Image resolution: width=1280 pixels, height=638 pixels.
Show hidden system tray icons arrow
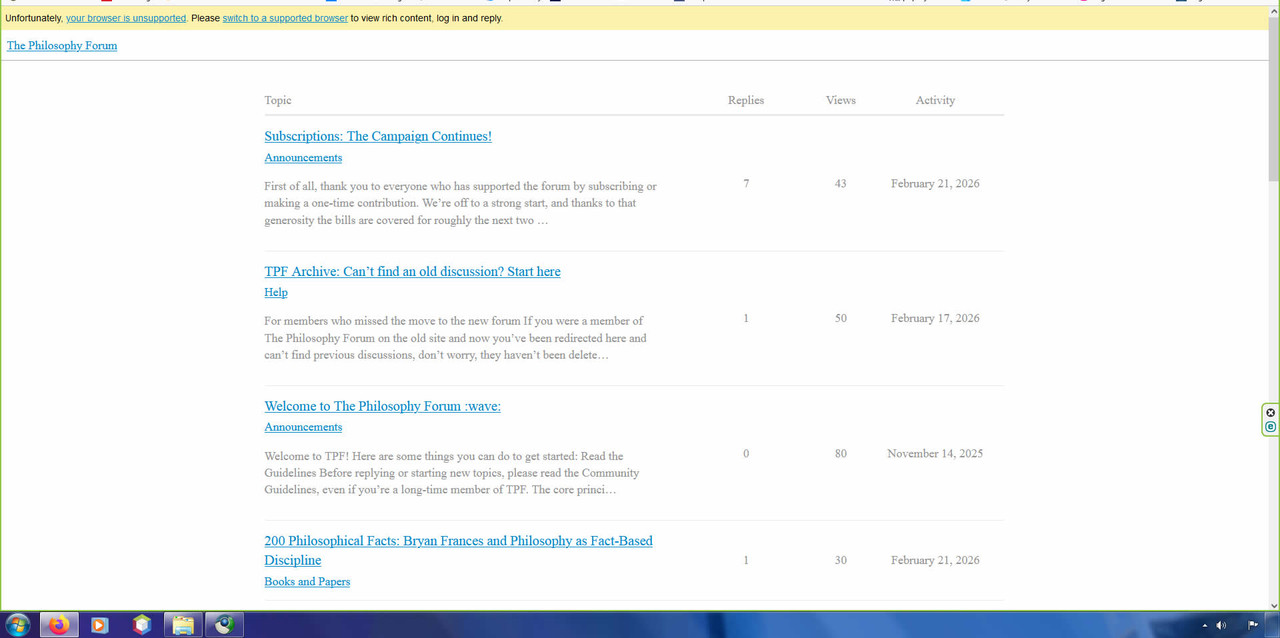coord(1204,625)
